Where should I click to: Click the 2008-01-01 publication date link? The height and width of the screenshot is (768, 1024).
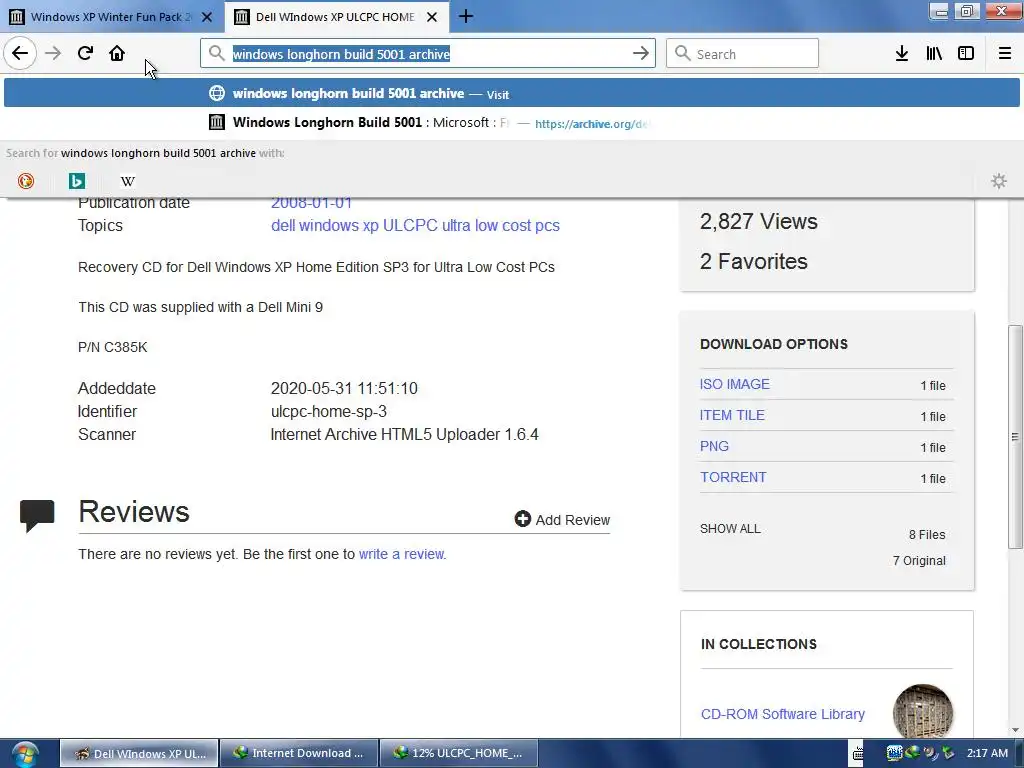point(312,202)
